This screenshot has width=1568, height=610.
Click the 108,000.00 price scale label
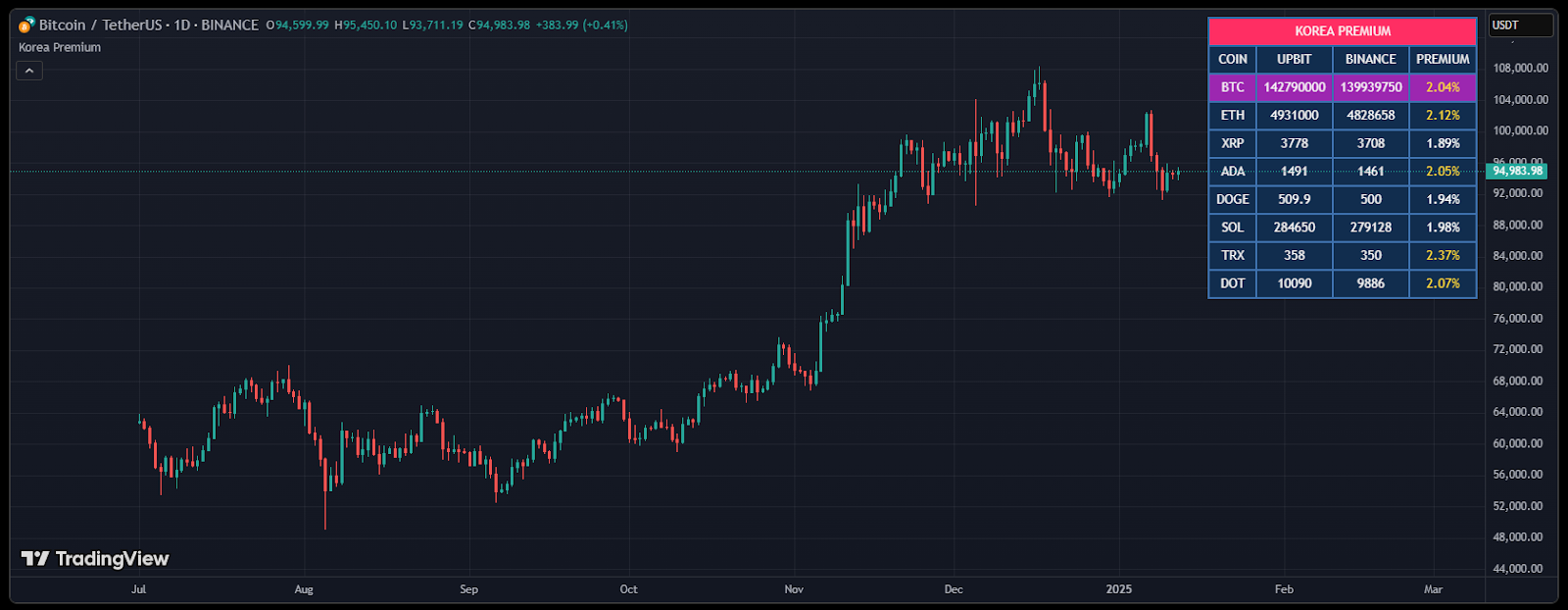[x=1521, y=69]
